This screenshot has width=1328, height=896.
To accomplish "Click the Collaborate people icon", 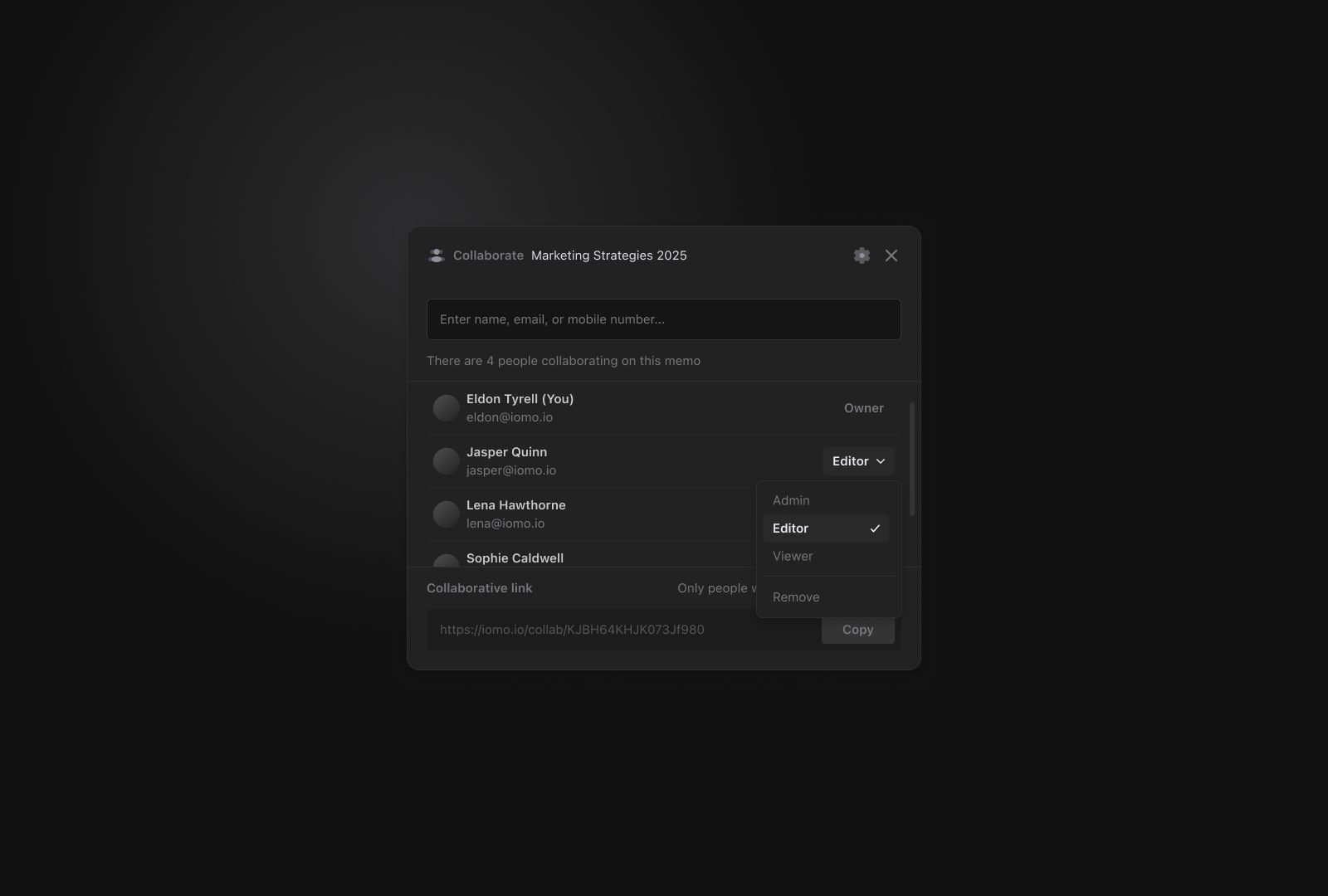I will (437, 256).
